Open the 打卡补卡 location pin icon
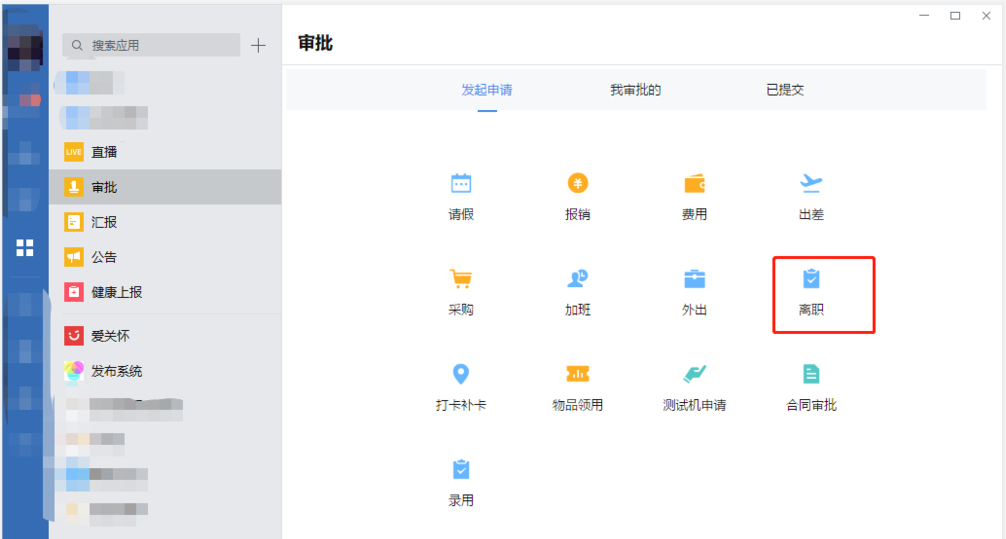 (461, 373)
